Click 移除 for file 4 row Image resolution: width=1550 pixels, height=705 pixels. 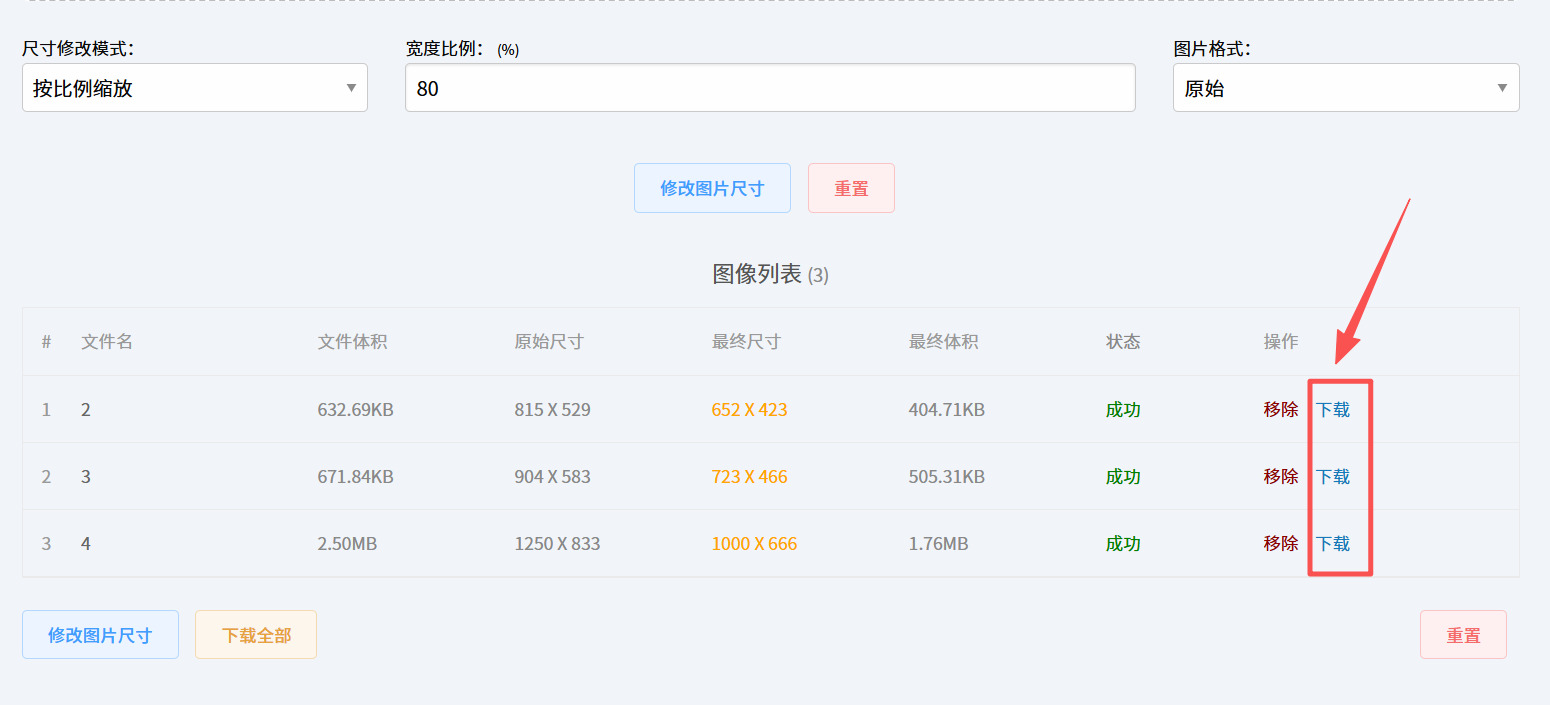tap(1281, 543)
